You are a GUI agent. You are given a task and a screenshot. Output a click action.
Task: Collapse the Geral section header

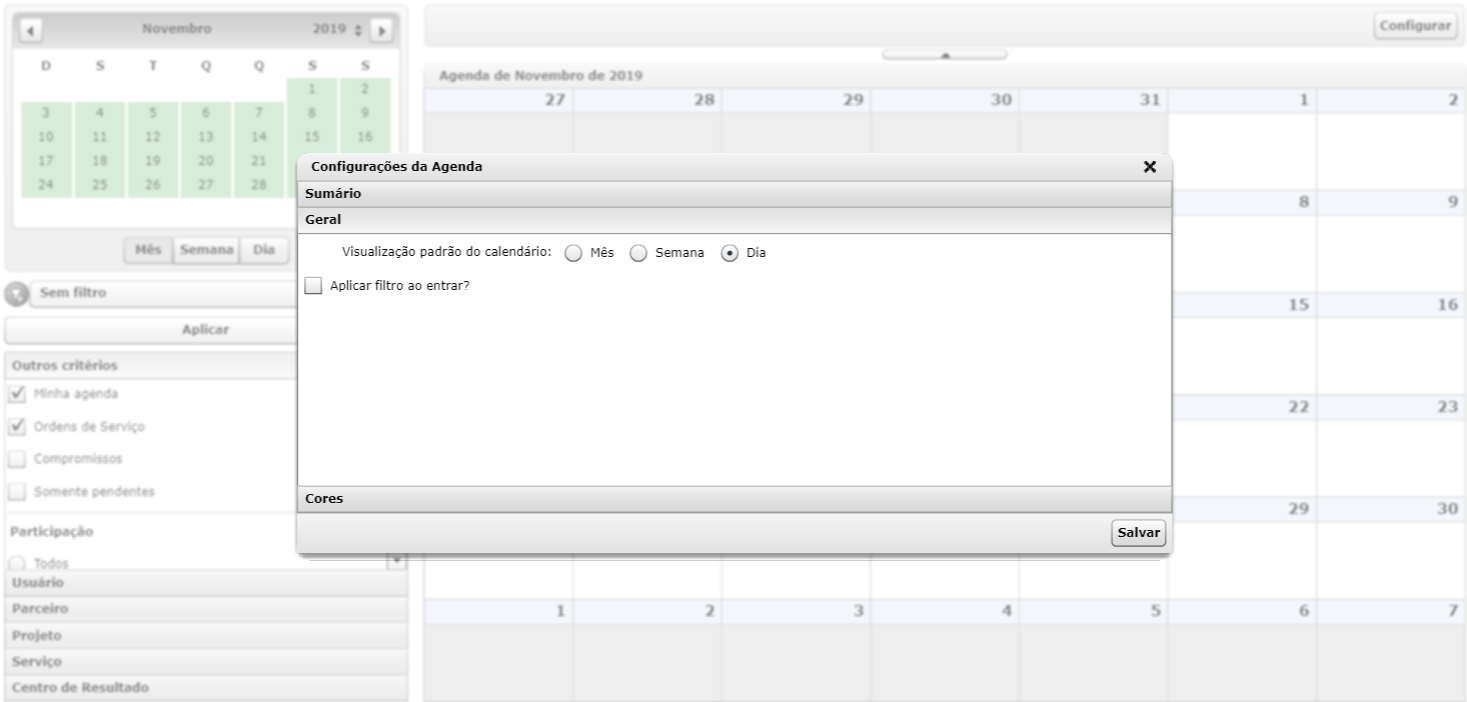tap(734, 220)
